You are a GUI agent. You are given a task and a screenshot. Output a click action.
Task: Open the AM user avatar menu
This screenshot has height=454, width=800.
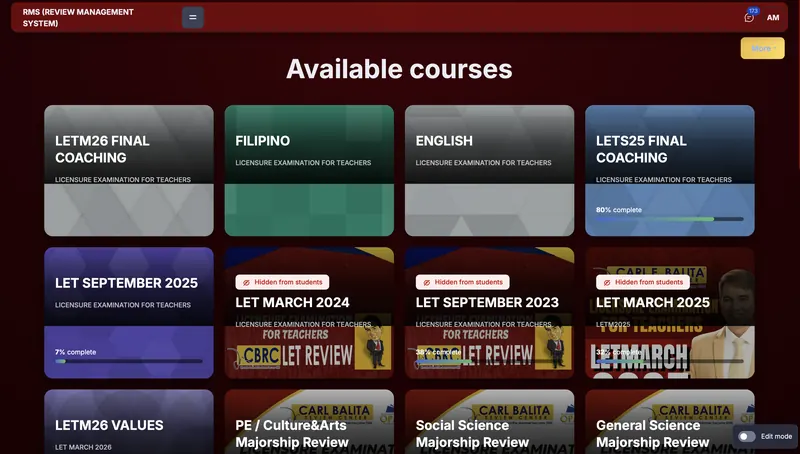[x=773, y=18]
